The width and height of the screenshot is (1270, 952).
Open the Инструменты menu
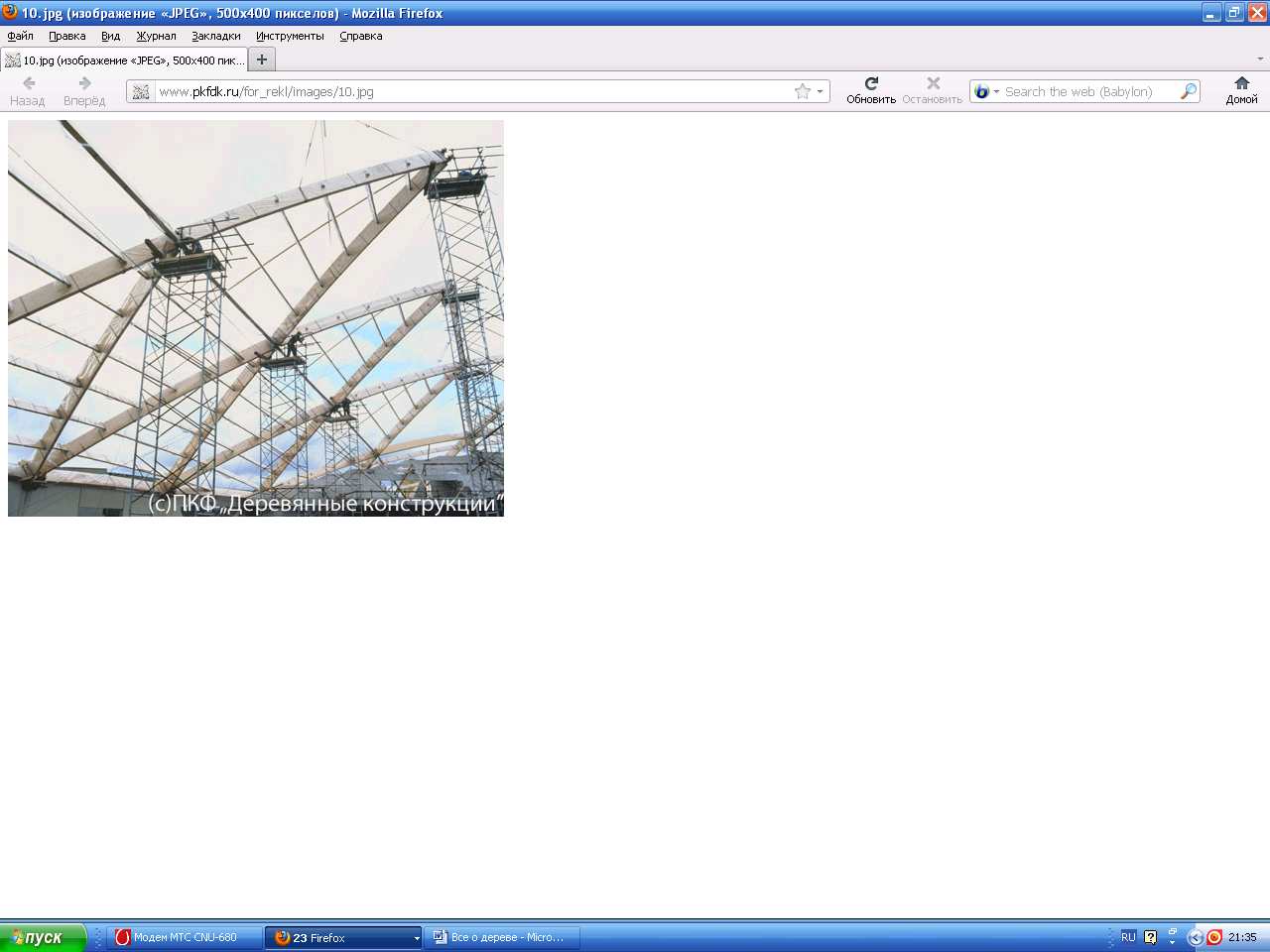(x=290, y=36)
